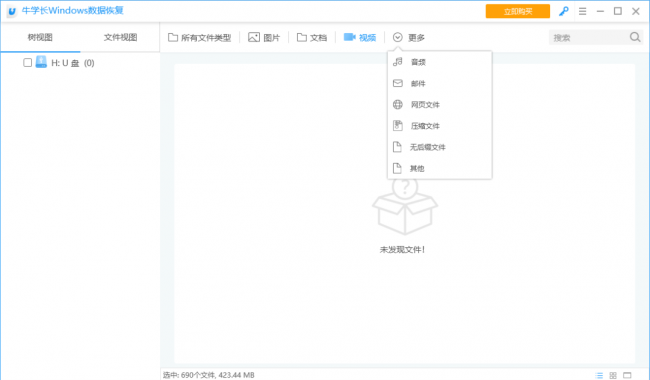Click the orange 立即购买 button
Screen dimensions: 650x380
click(518, 11)
